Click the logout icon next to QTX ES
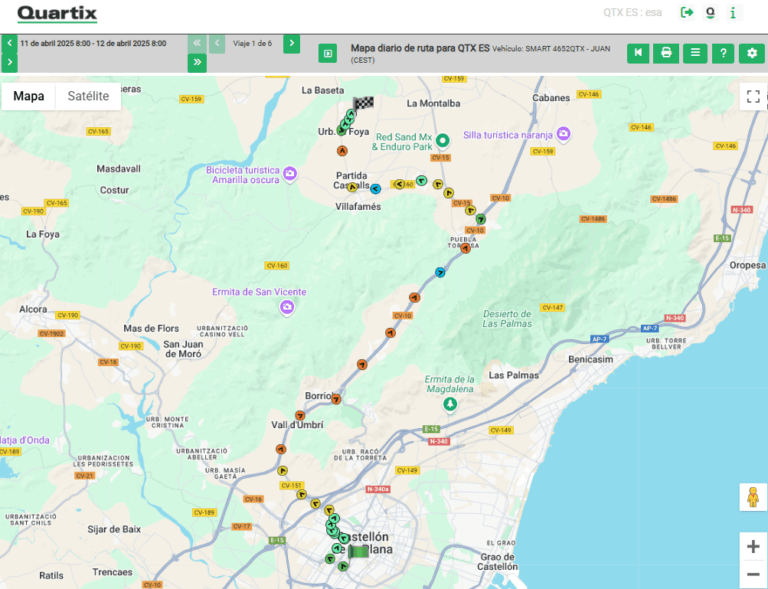 pyautogui.click(x=687, y=12)
